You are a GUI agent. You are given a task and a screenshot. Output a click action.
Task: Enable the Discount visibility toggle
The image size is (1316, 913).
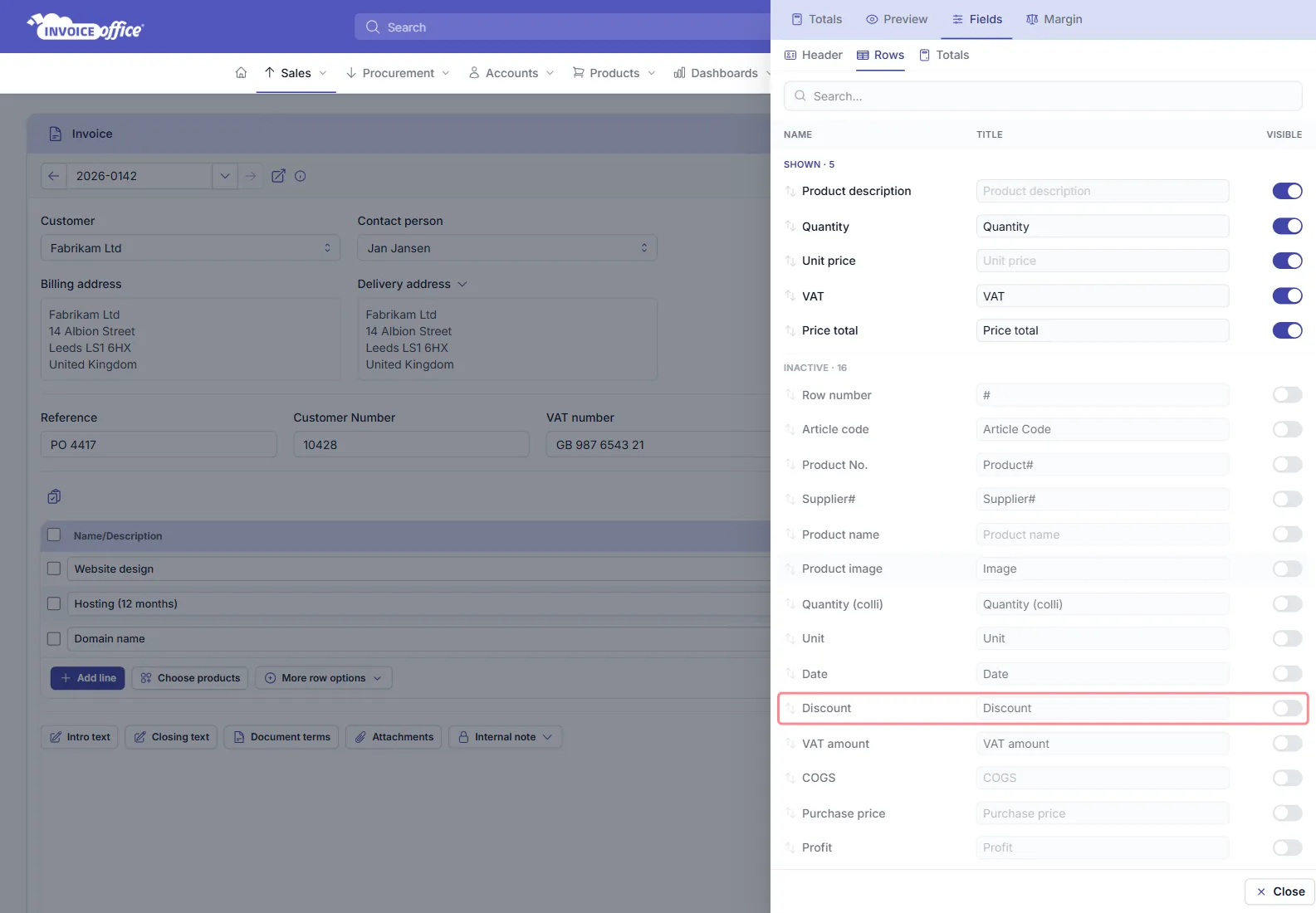[x=1287, y=708]
